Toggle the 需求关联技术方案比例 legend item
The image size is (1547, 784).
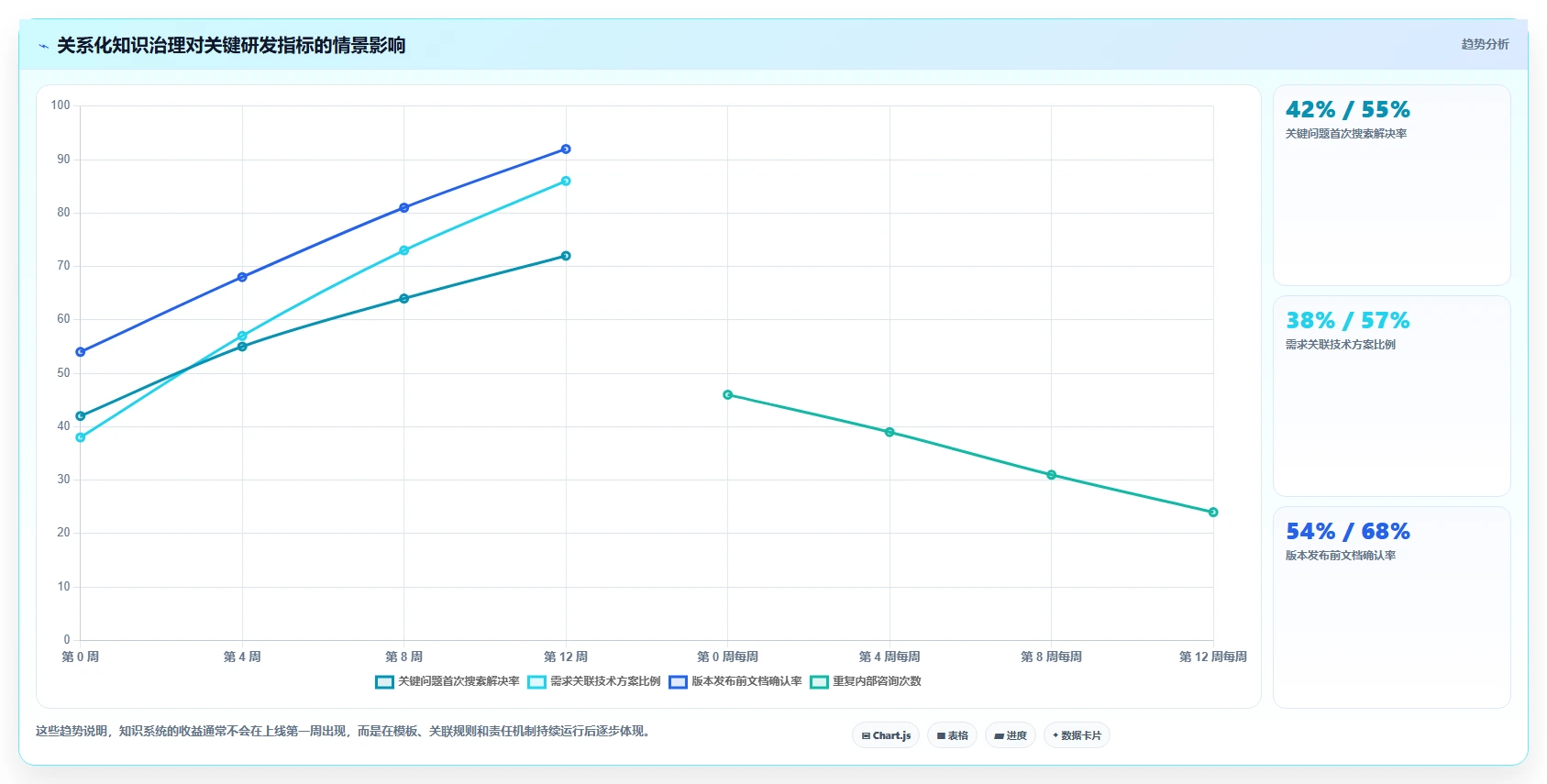[593, 681]
